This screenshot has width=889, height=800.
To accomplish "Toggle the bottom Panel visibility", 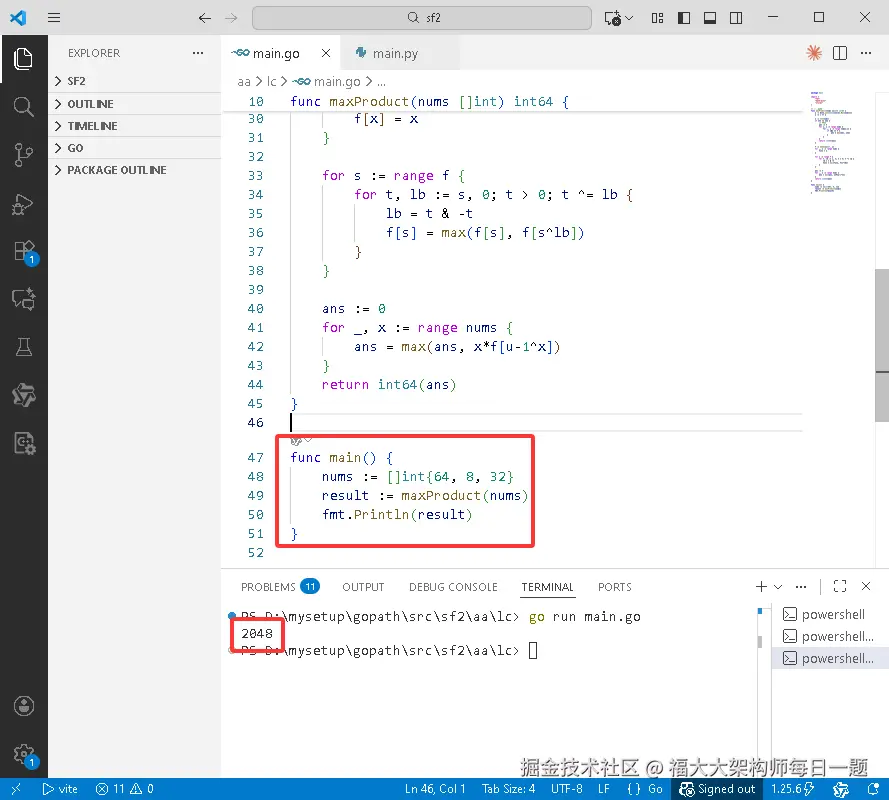I will 710,18.
